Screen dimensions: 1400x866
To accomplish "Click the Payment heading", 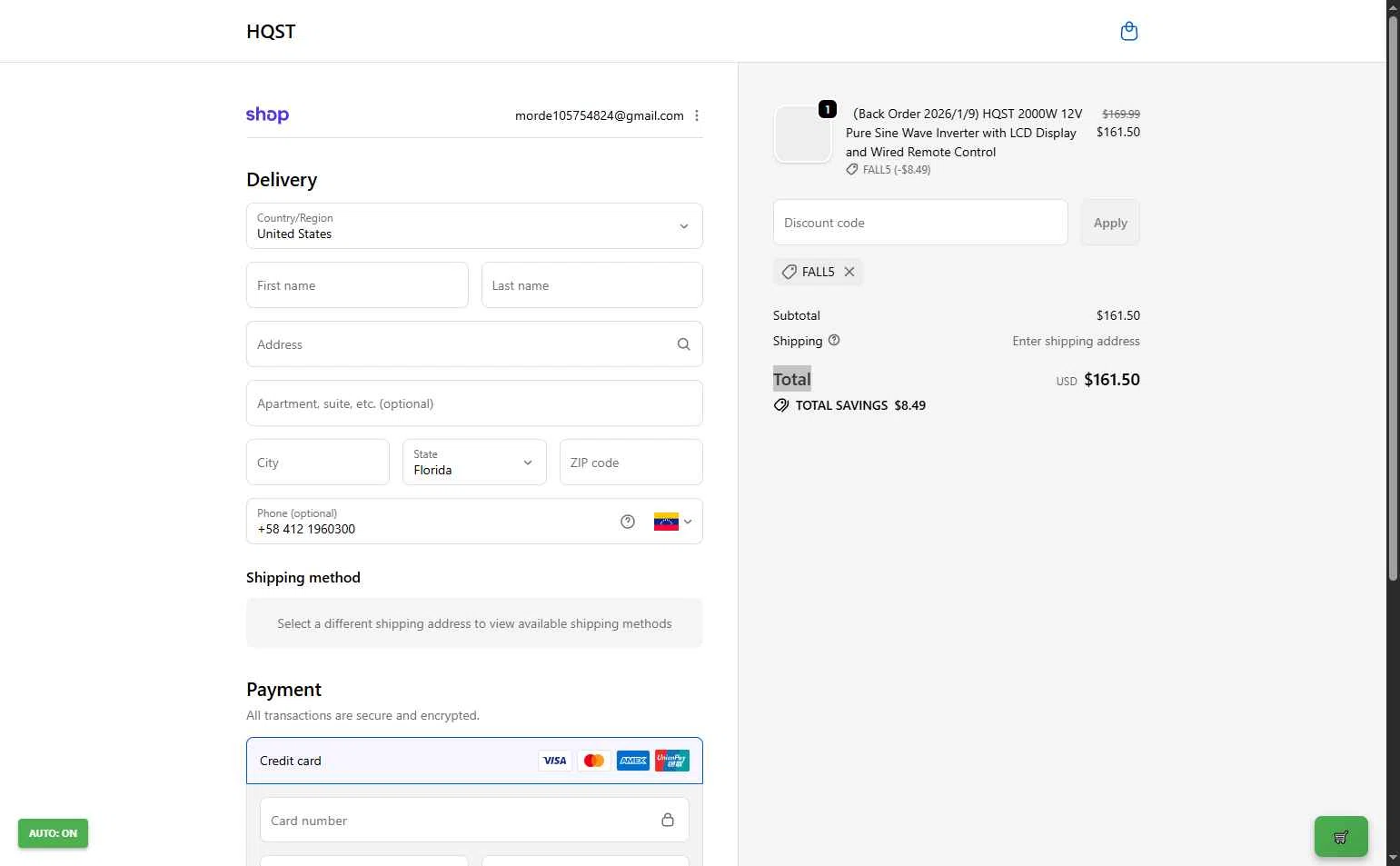I will click(283, 690).
